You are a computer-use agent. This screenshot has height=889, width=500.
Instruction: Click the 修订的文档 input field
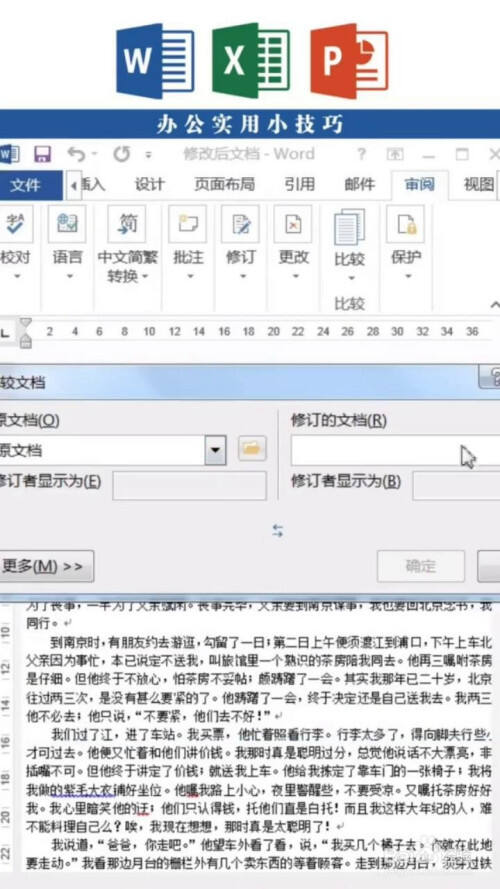(x=395, y=451)
